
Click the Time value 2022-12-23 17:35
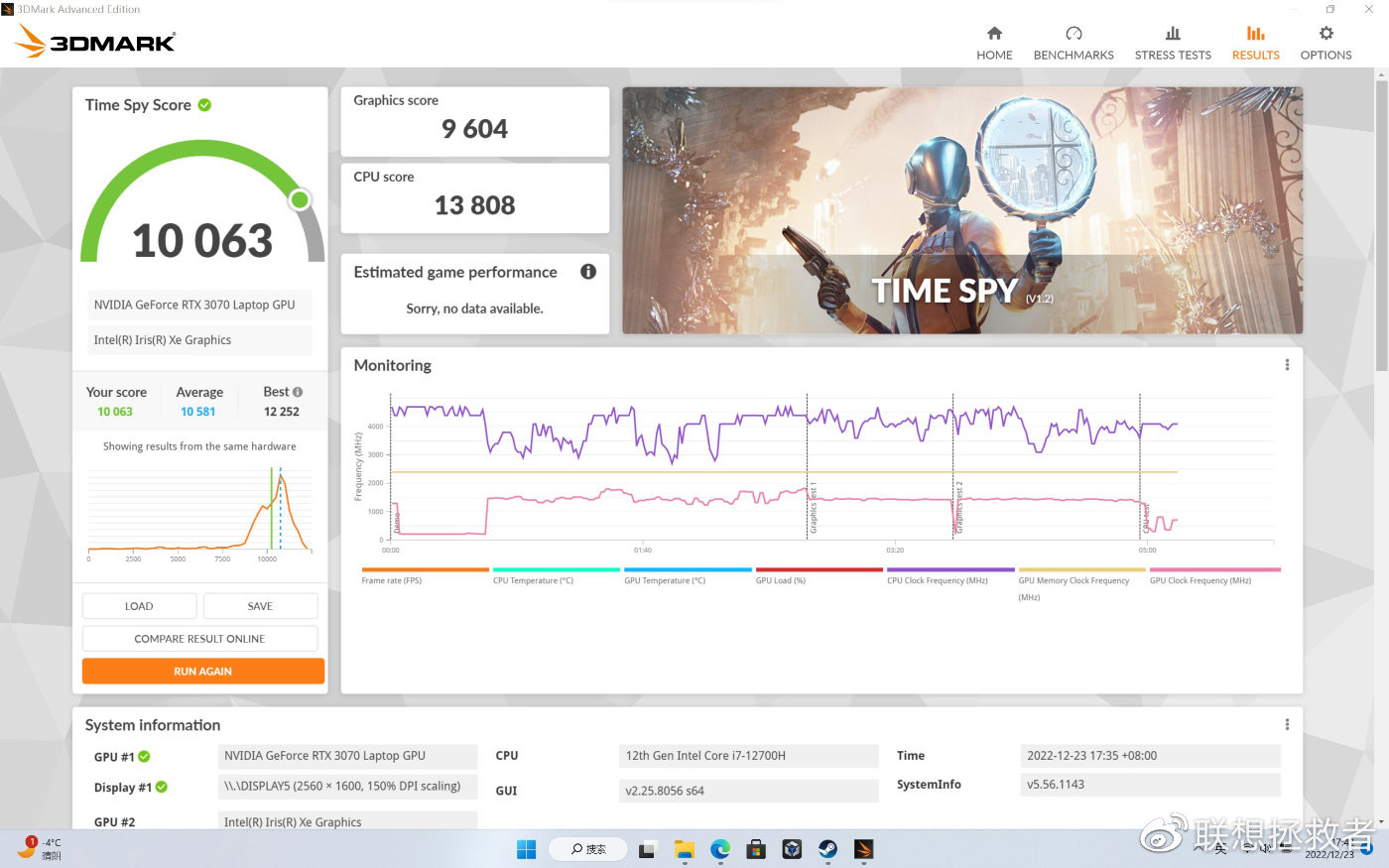point(1150,756)
